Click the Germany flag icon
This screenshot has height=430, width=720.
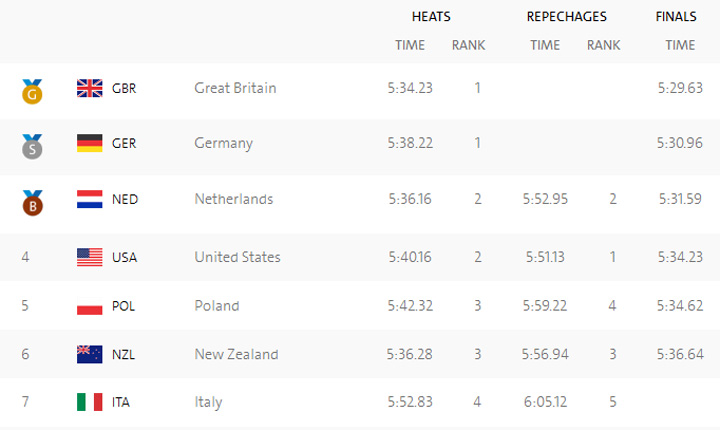click(x=90, y=143)
